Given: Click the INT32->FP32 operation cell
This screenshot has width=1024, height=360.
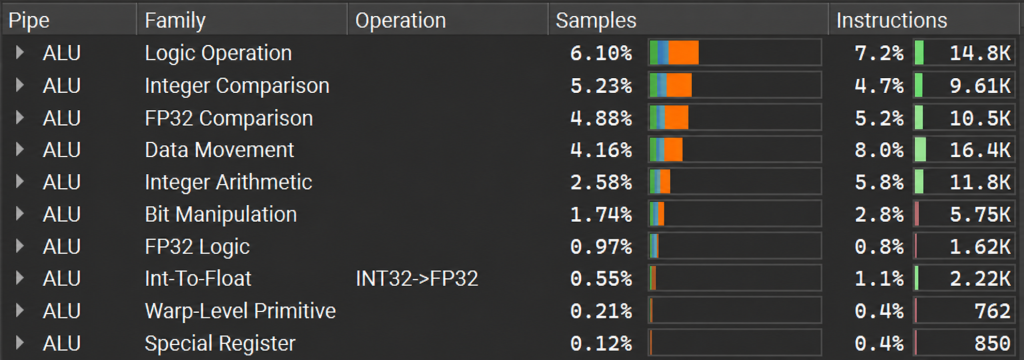Looking at the screenshot, I should point(417,279).
